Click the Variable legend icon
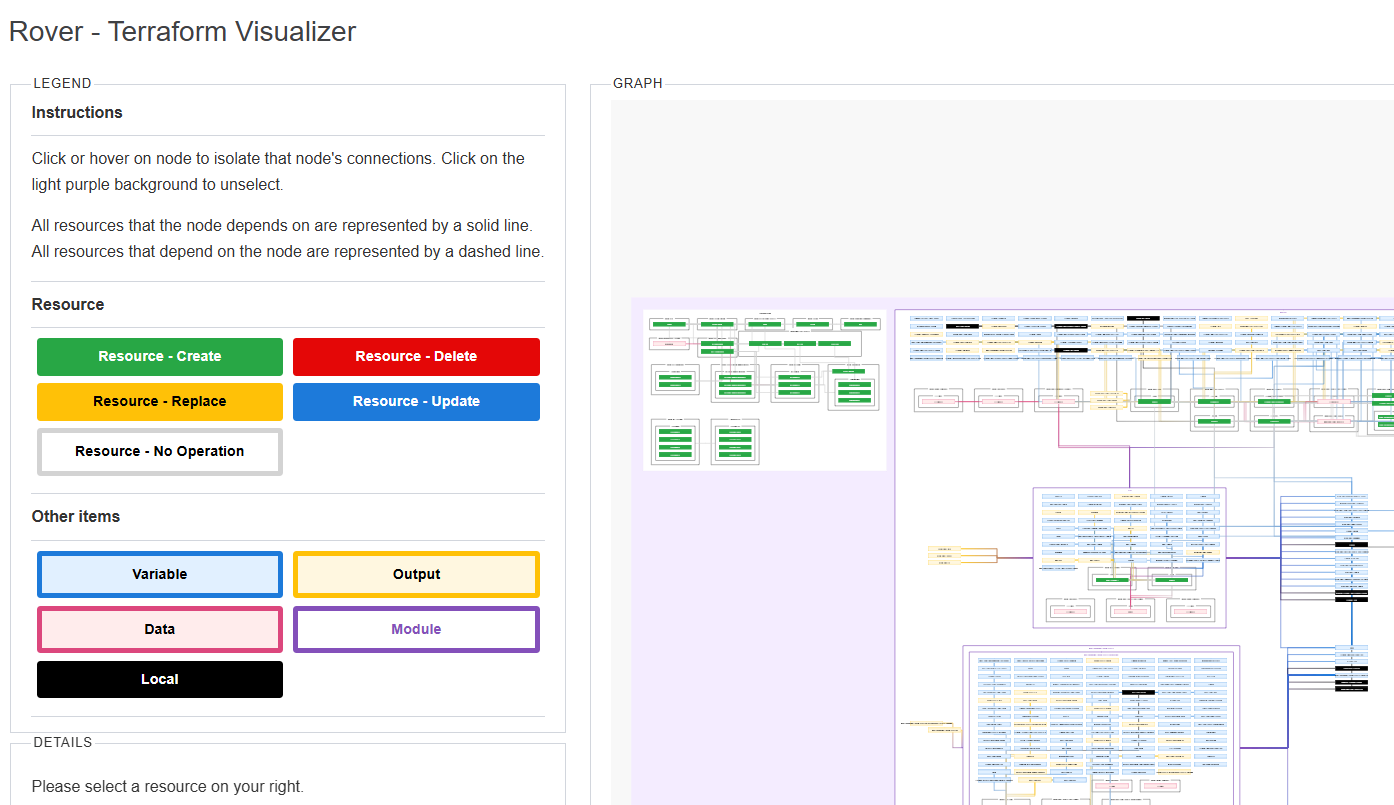Viewport: 1394px width, 805px height. (159, 574)
